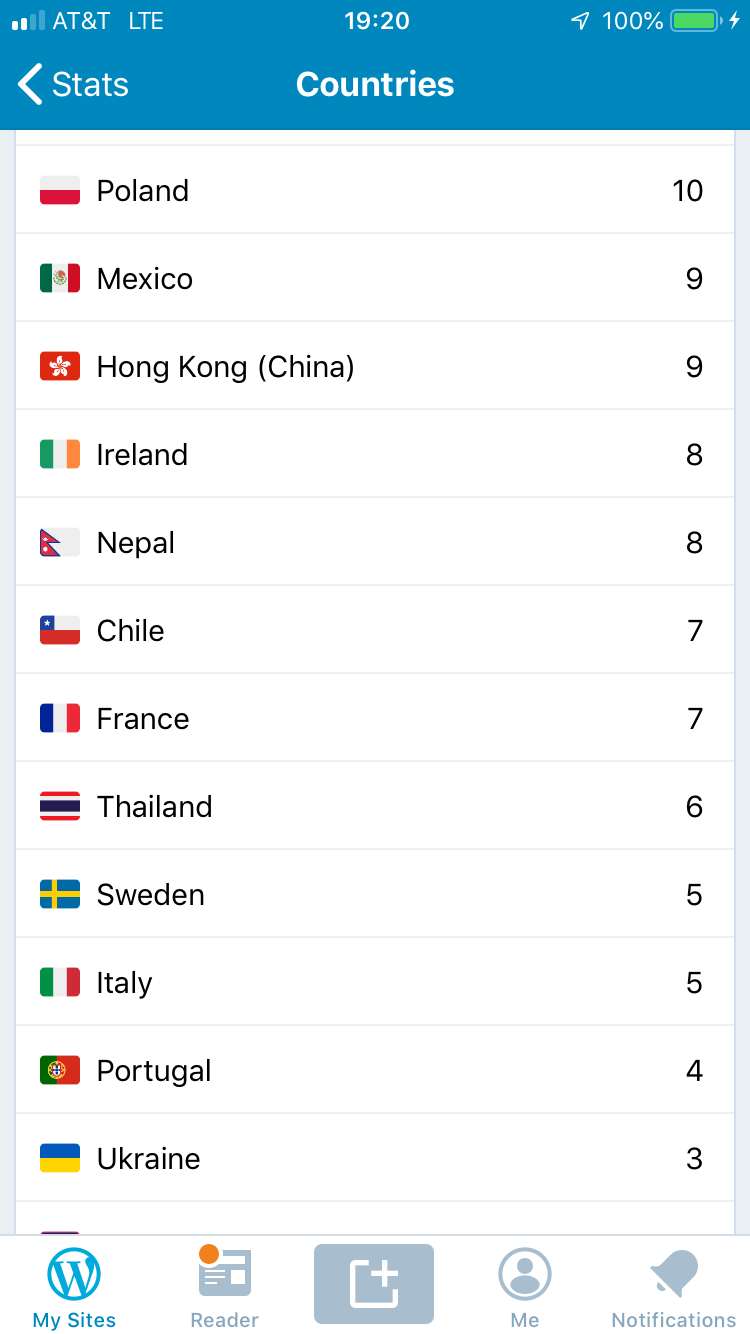Tap the Sweden flag icon
The width and height of the screenshot is (750, 1334).
tap(60, 895)
